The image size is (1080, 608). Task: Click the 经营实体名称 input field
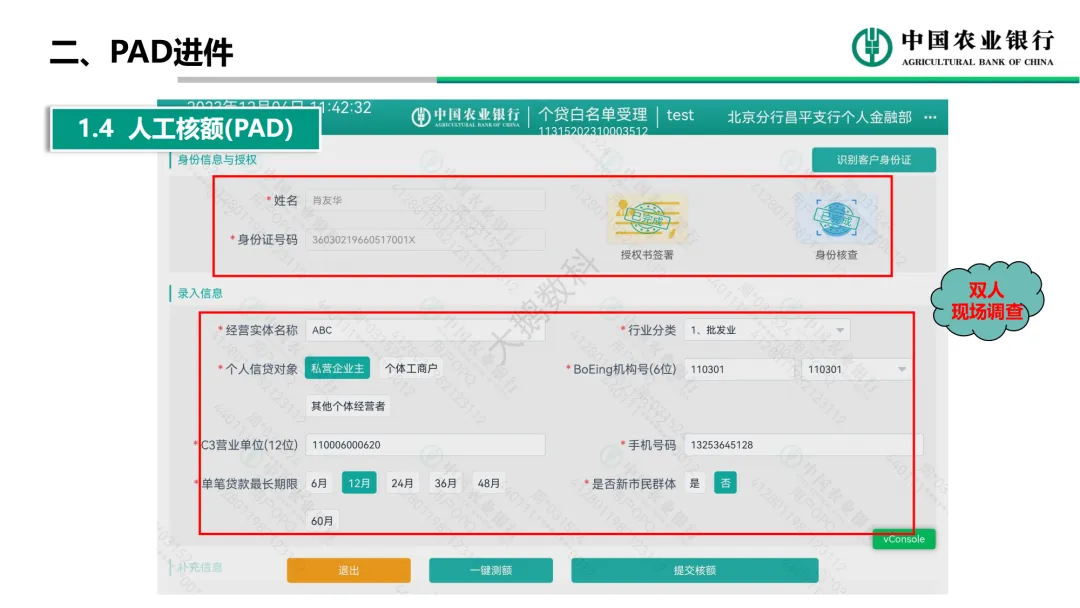tap(425, 330)
